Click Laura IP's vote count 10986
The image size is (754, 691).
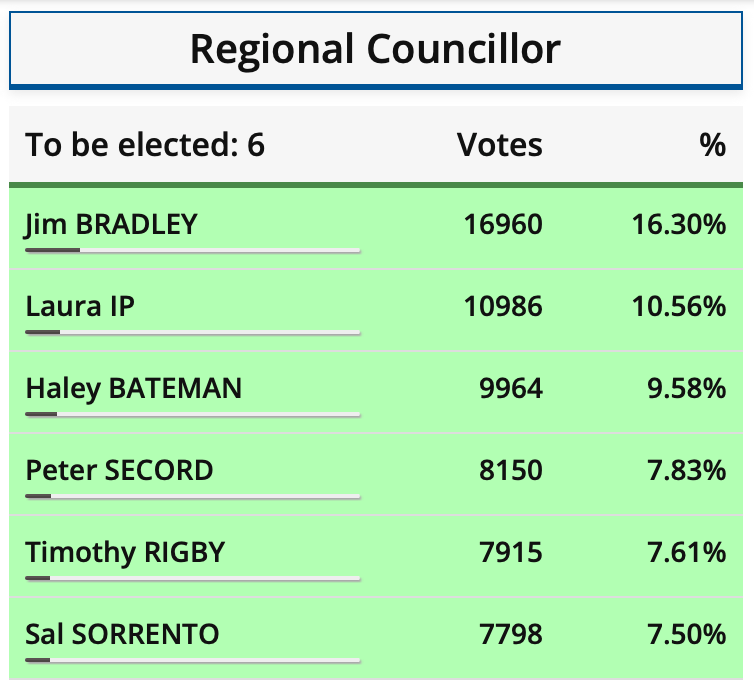(x=503, y=306)
